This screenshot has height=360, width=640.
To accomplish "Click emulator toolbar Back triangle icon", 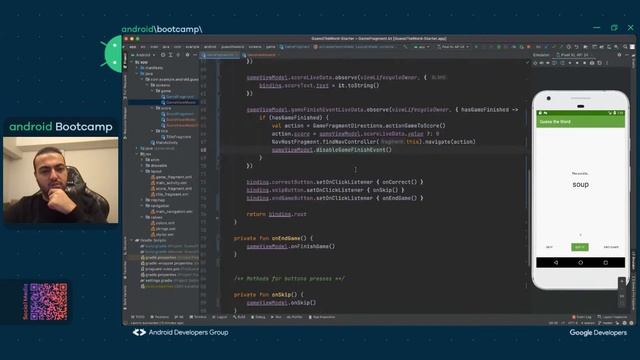I will coord(570,63).
